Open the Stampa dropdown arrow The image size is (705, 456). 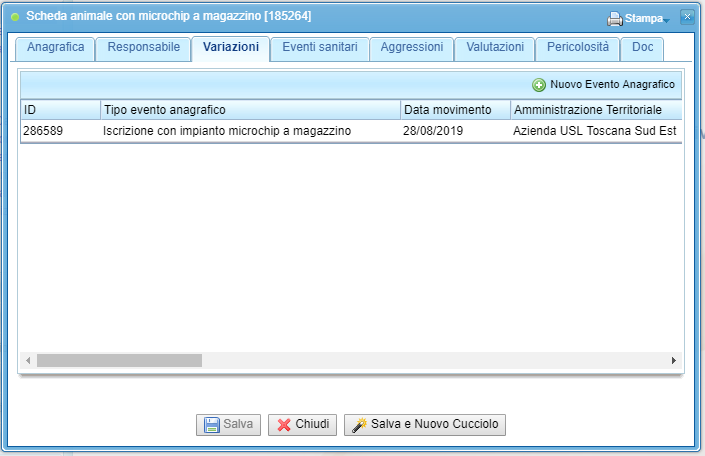click(x=666, y=21)
